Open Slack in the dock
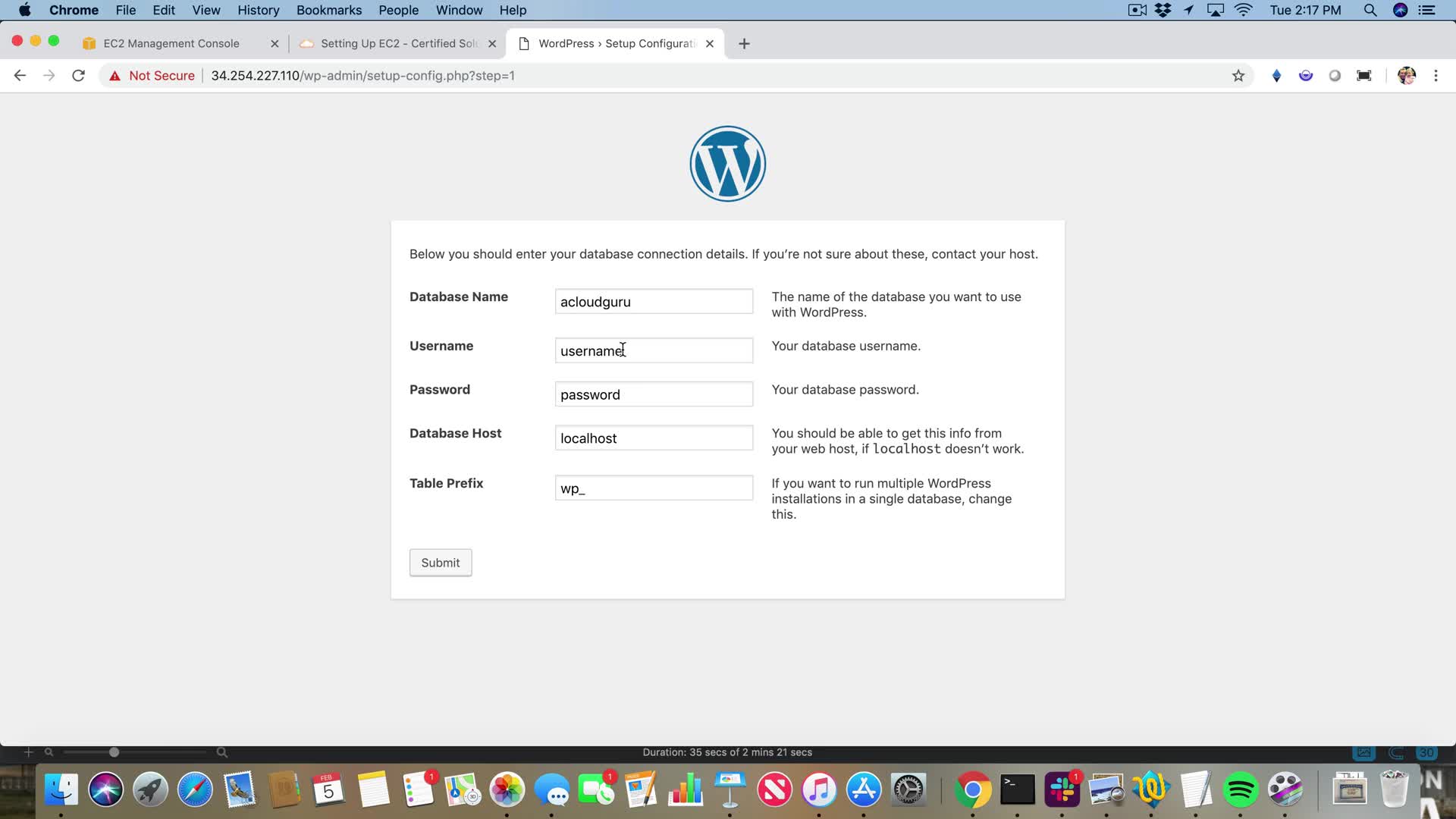Screen dimensions: 1456x819 point(1062,790)
